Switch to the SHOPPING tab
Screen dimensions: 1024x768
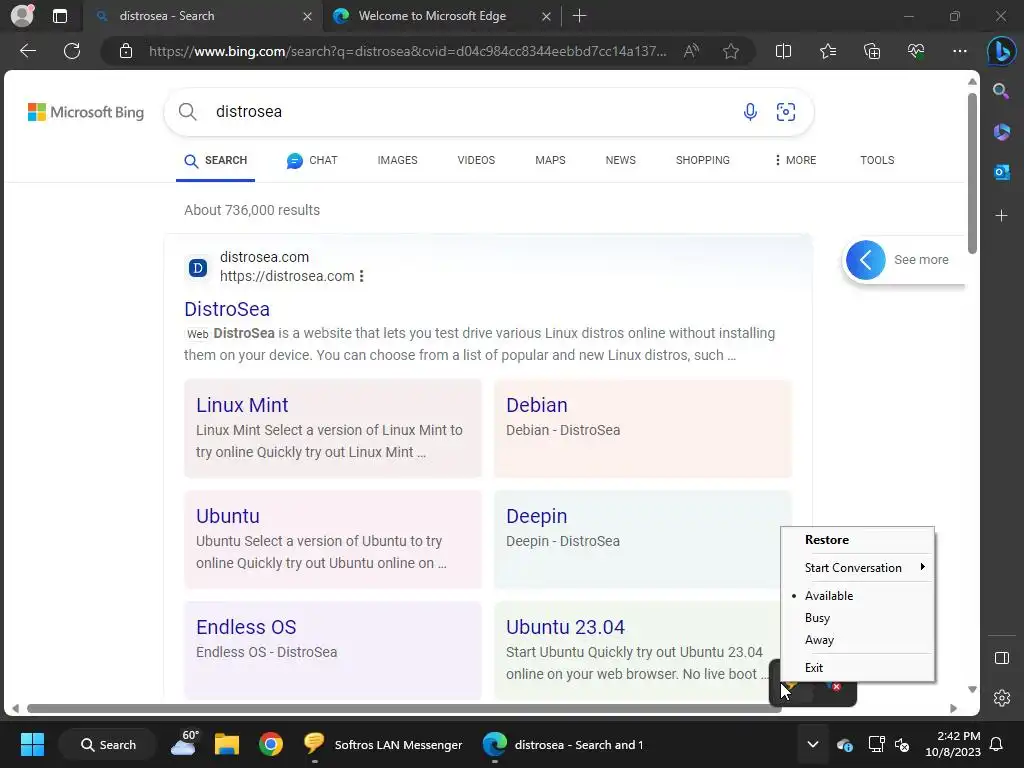(703, 160)
